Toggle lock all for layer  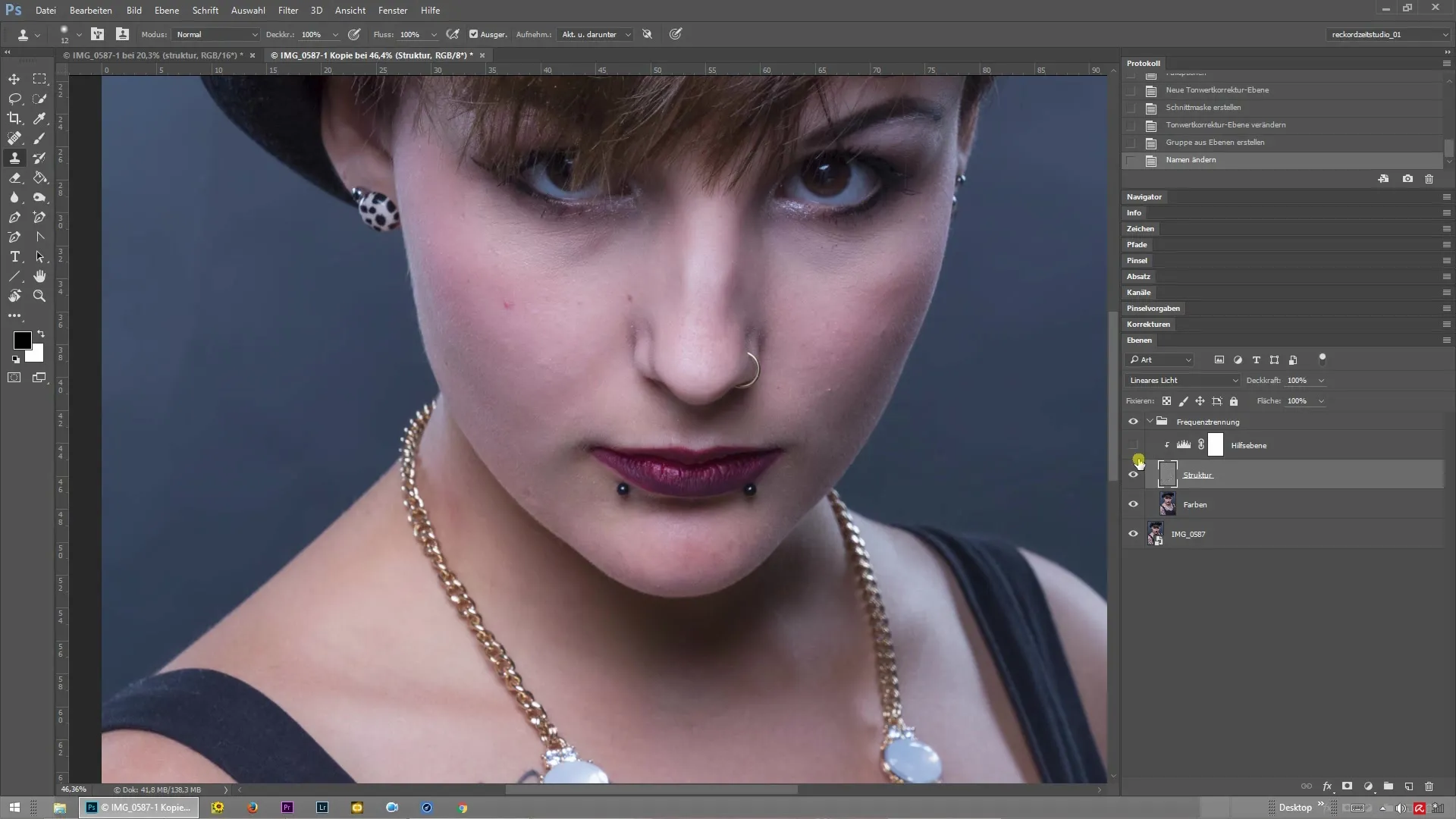pyautogui.click(x=1234, y=401)
